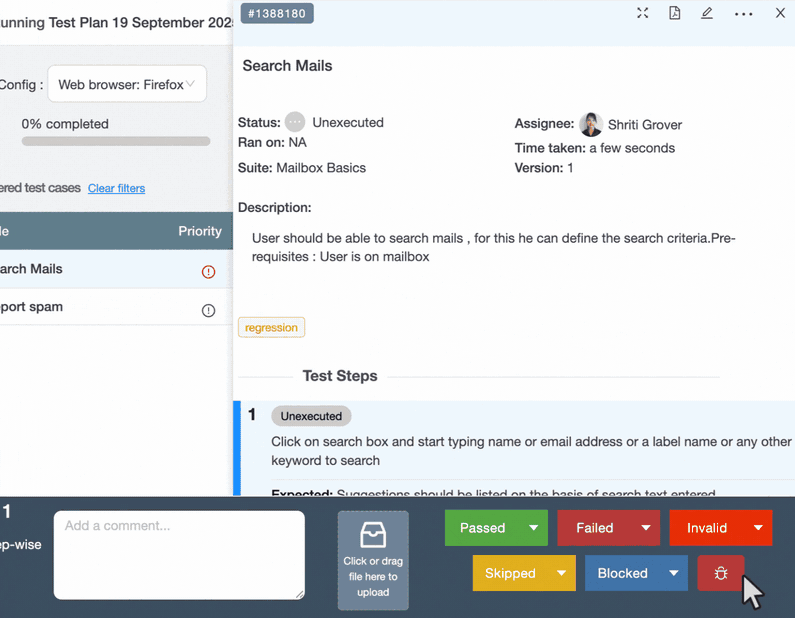Screen dimensions: 795x618
Task: Mark test as Failed
Action: (x=595, y=528)
